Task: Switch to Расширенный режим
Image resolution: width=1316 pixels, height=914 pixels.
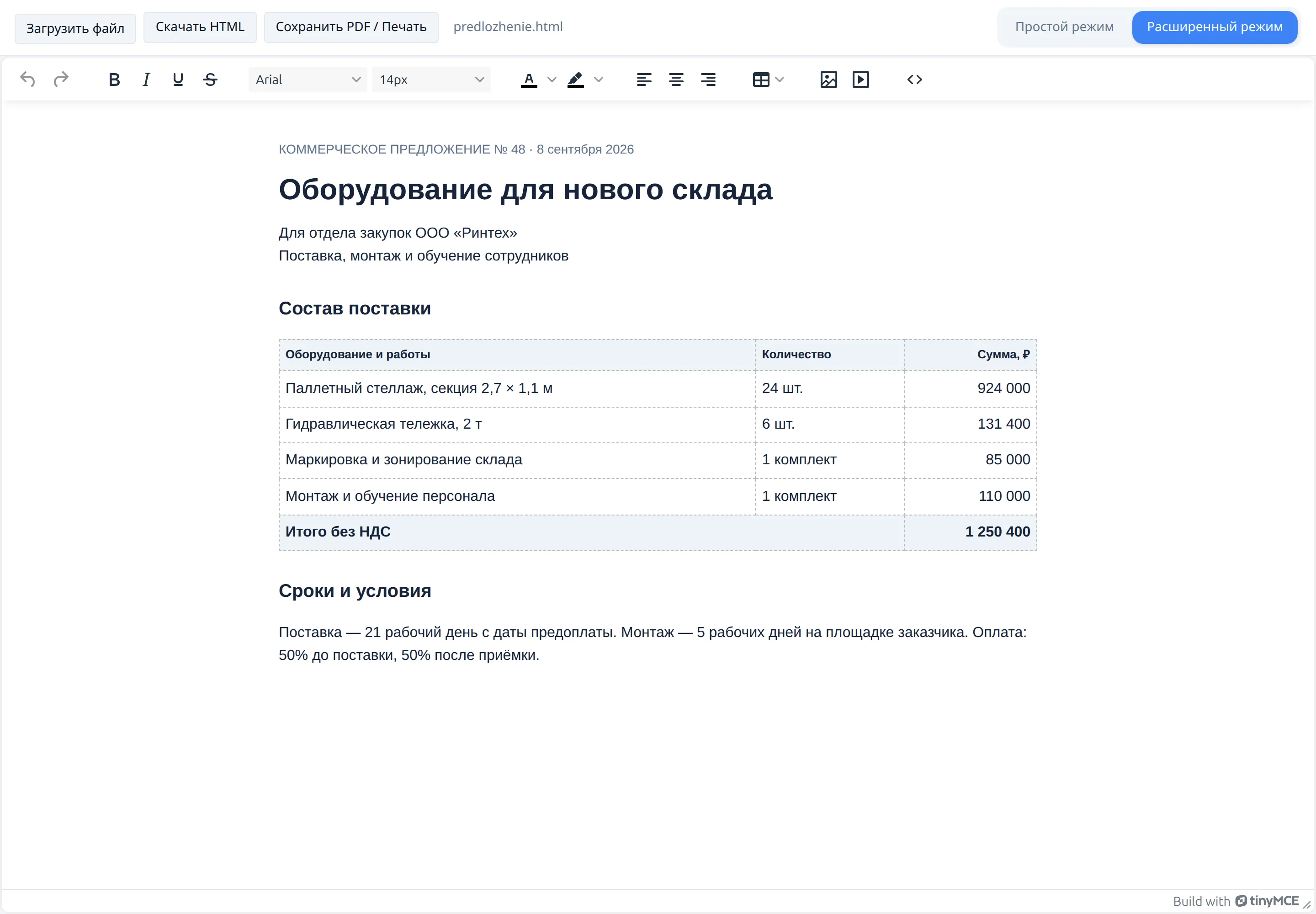Action: coord(1214,27)
